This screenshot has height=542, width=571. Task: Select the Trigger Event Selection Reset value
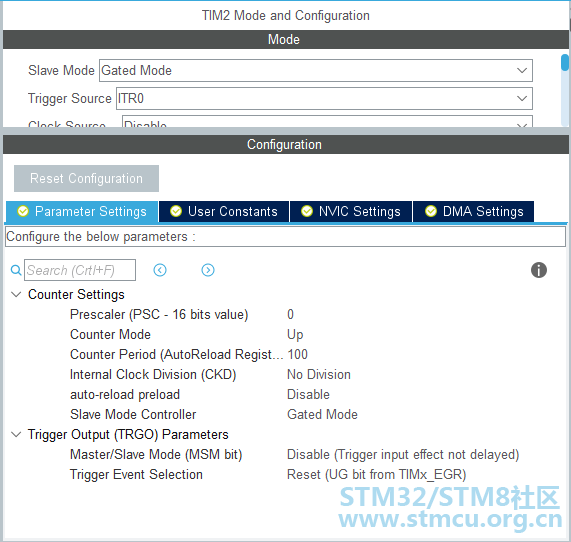(x=377, y=475)
